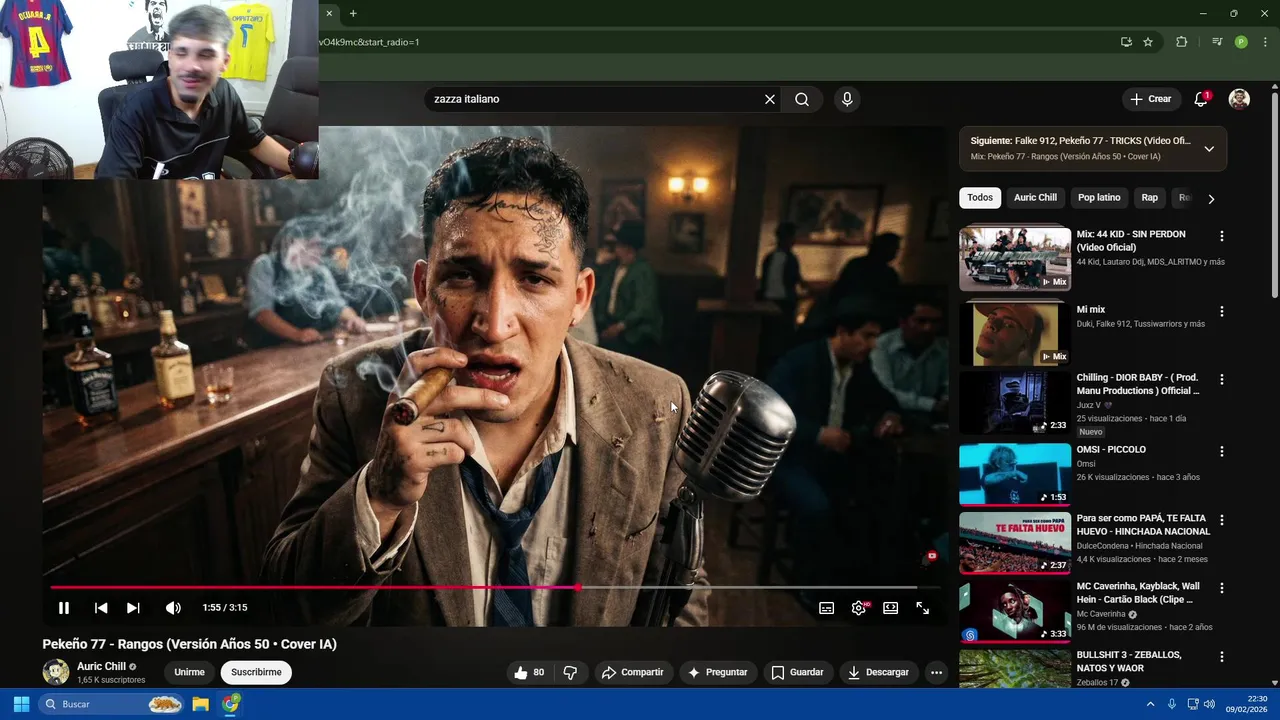Enter fullscreen mode on the player
This screenshot has width=1280, height=720.
pyautogui.click(x=923, y=608)
